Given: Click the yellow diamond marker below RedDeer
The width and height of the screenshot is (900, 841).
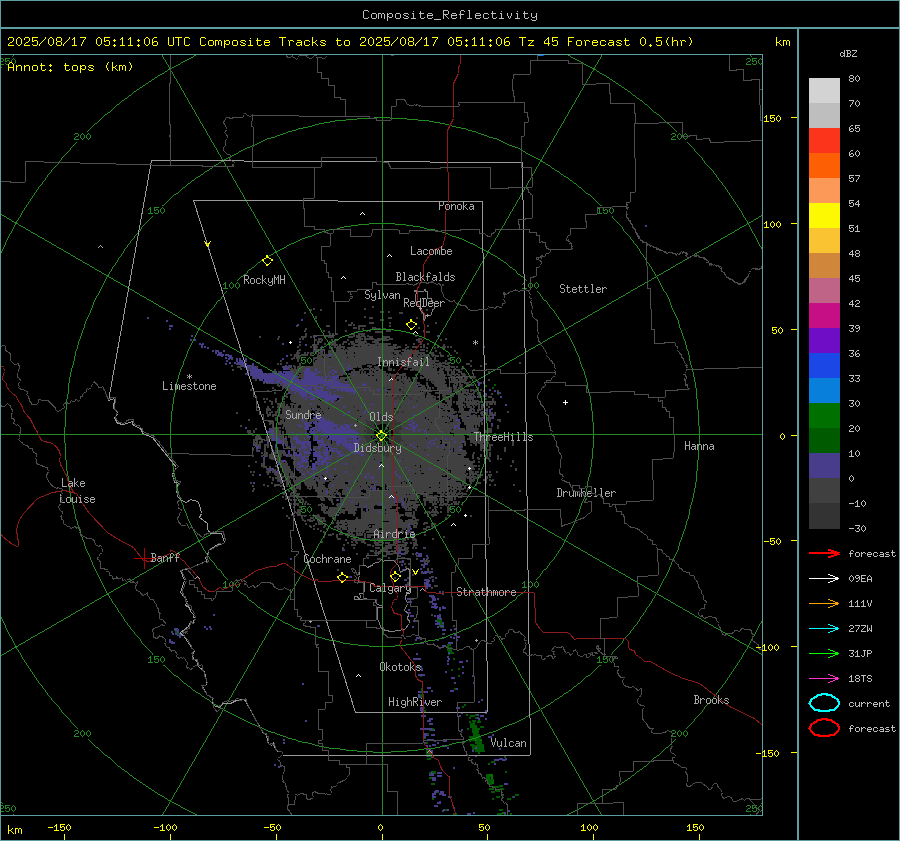Looking at the screenshot, I should coord(411,325).
